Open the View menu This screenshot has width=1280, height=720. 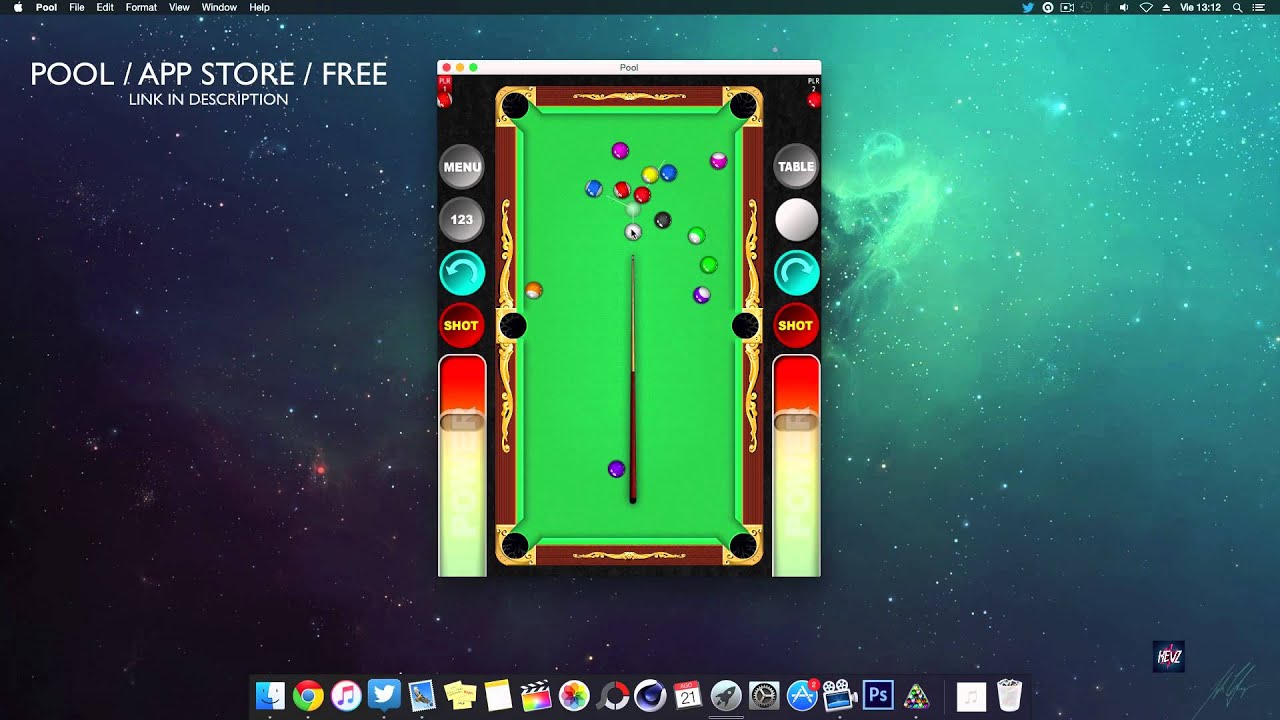(x=179, y=7)
